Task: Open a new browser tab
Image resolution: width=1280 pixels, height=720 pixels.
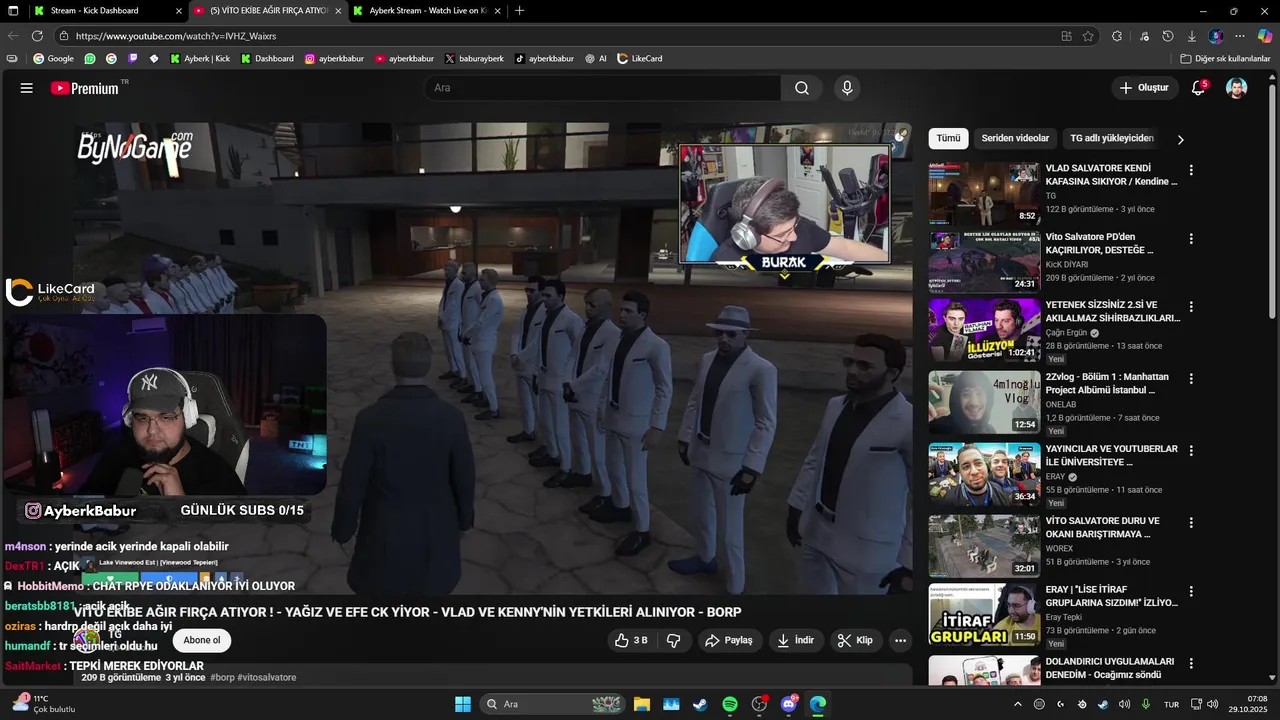Action: 519,11
